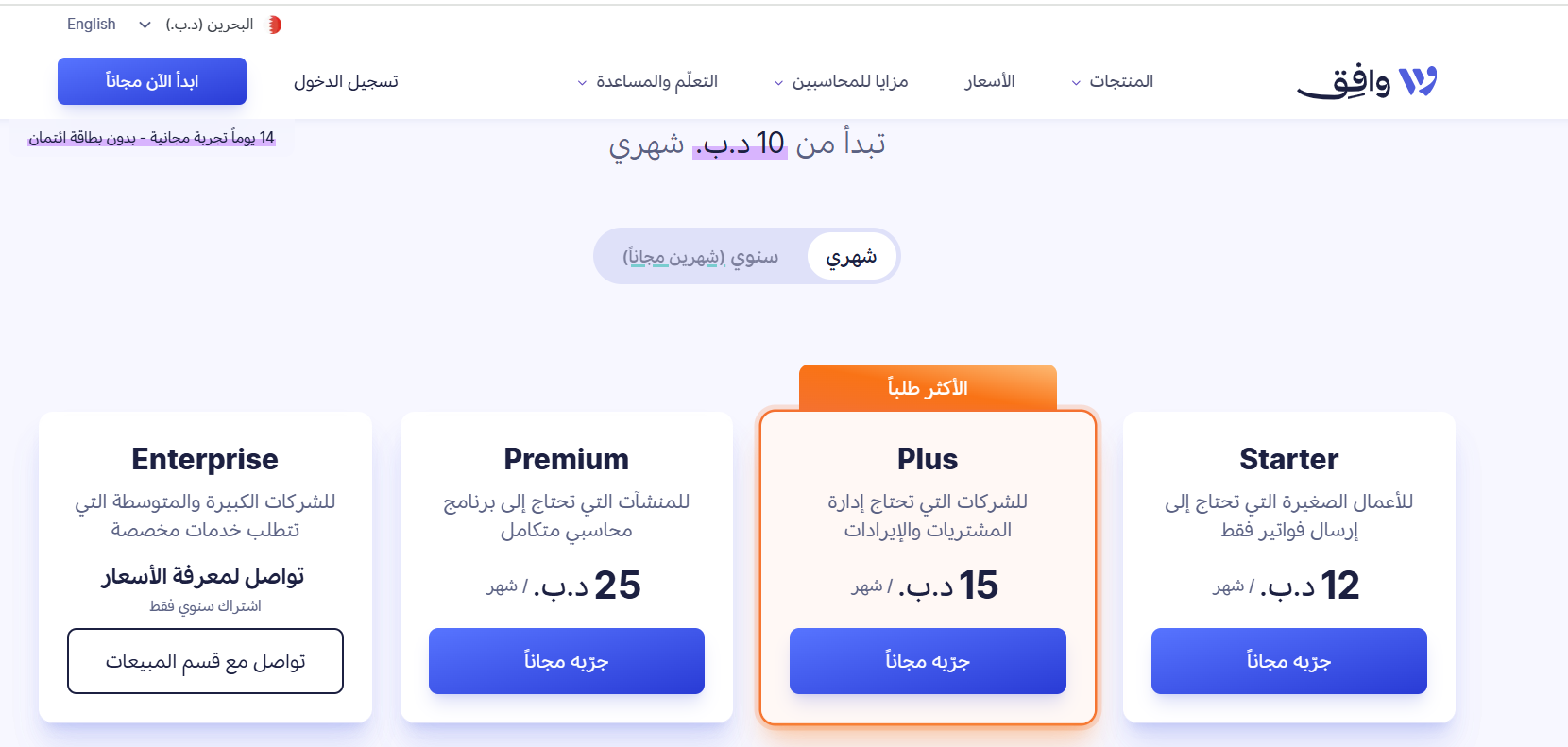Click جرّبه مجاناً on the Premium plan

point(566,661)
